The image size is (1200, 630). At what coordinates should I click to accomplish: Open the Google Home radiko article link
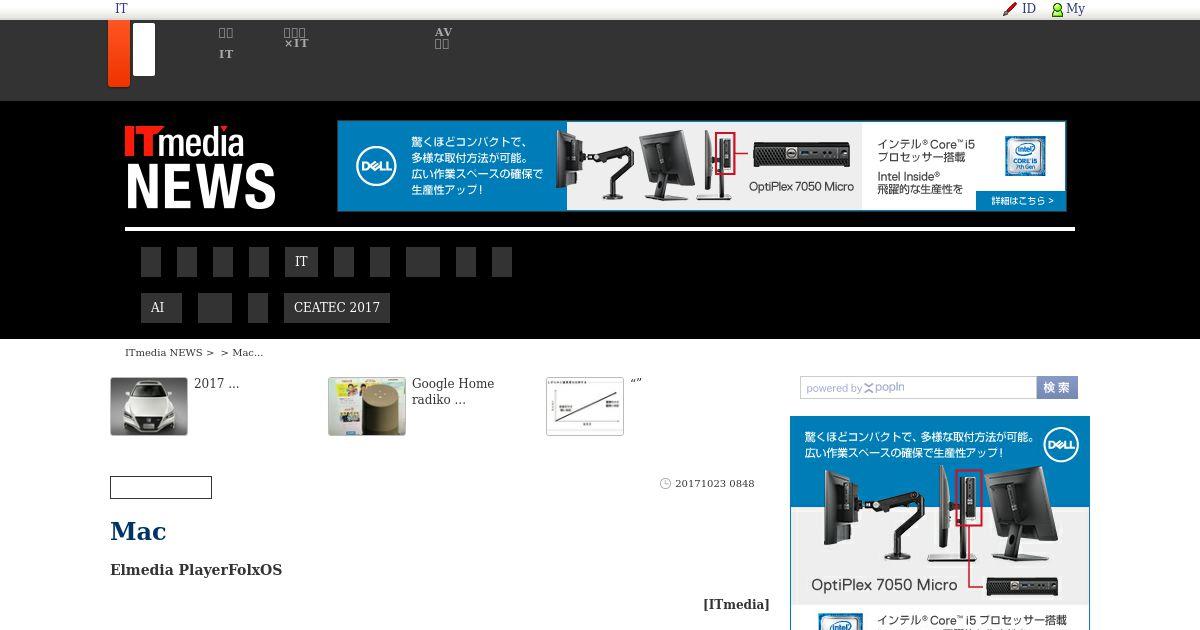453,392
